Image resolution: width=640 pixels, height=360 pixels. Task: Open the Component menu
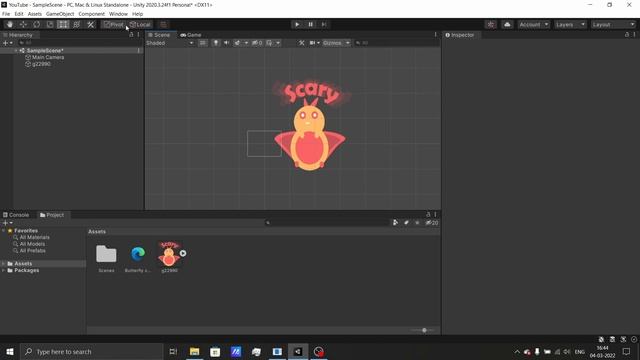[91, 14]
